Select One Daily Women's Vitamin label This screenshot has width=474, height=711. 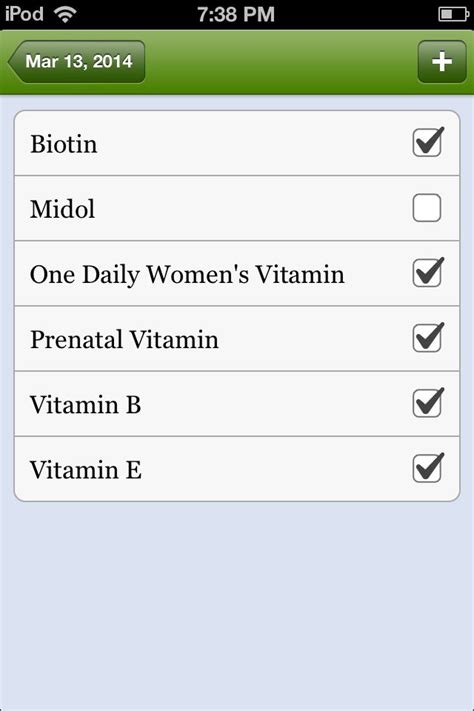point(187,275)
